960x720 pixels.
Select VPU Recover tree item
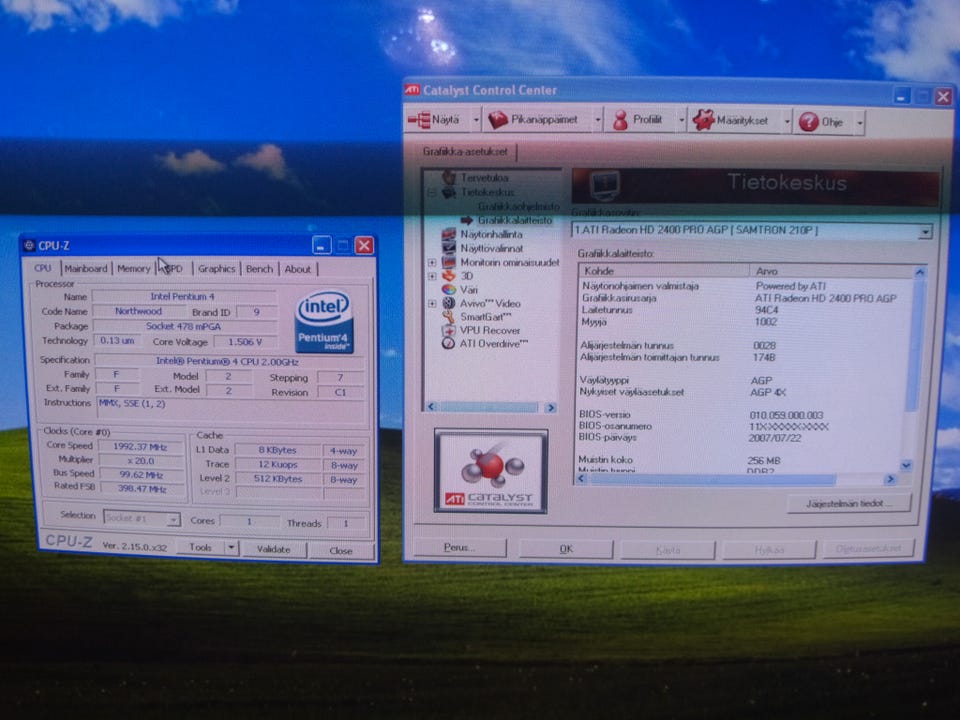[x=490, y=330]
